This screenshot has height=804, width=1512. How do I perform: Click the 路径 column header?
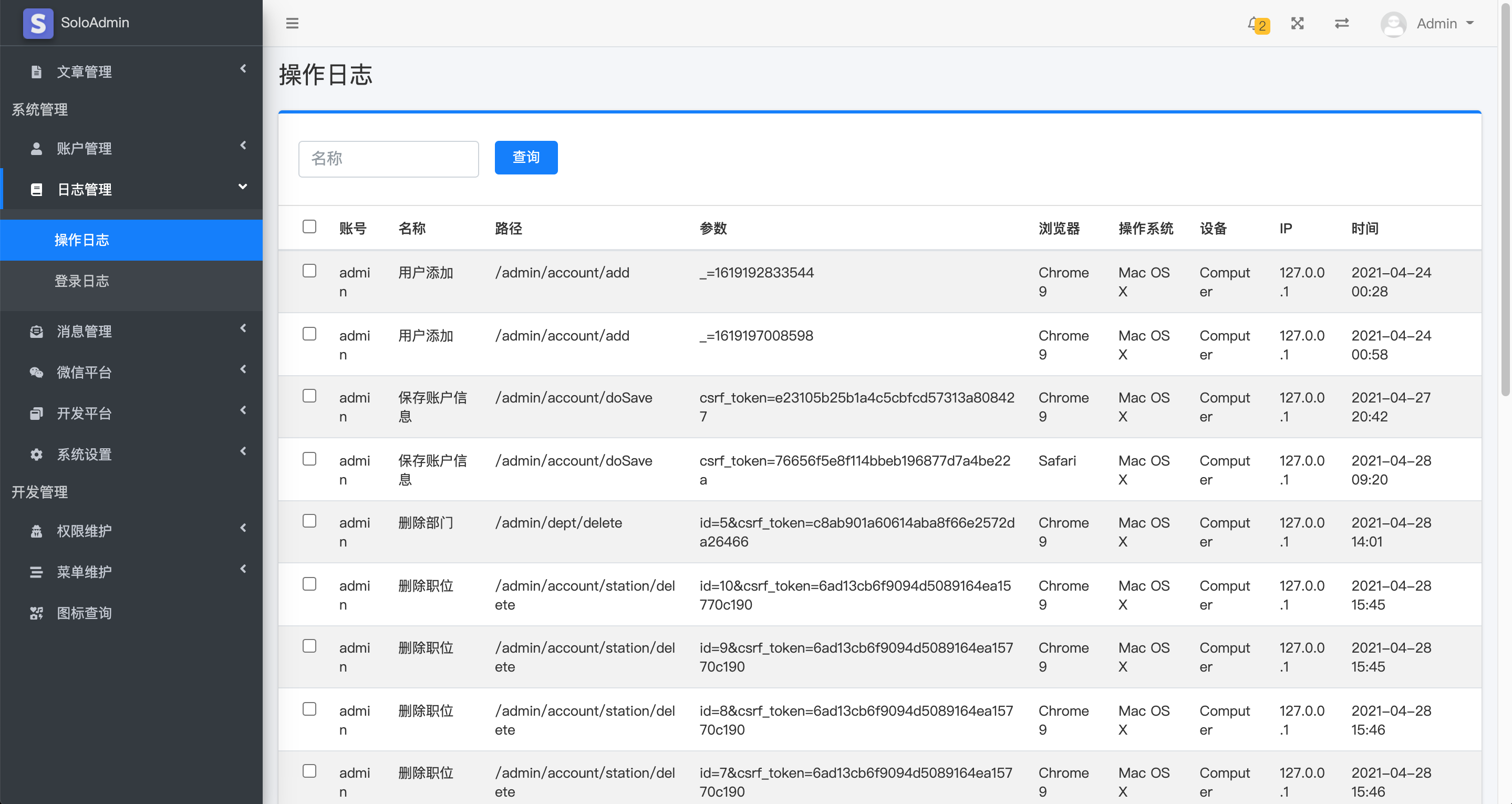point(509,228)
